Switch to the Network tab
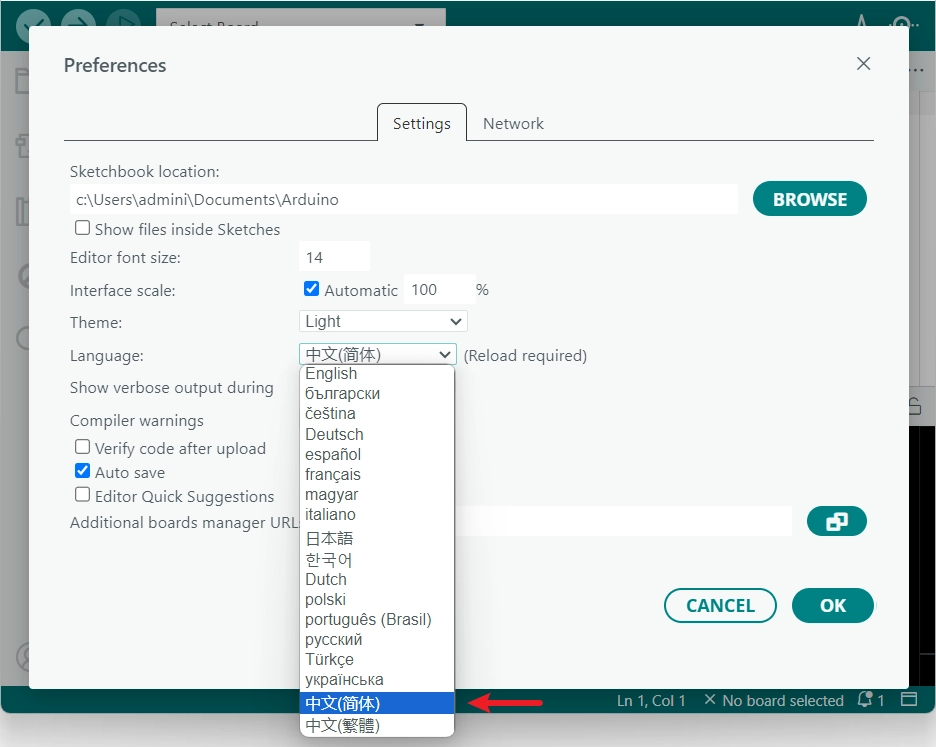The image size is (936, 747). 513,124
